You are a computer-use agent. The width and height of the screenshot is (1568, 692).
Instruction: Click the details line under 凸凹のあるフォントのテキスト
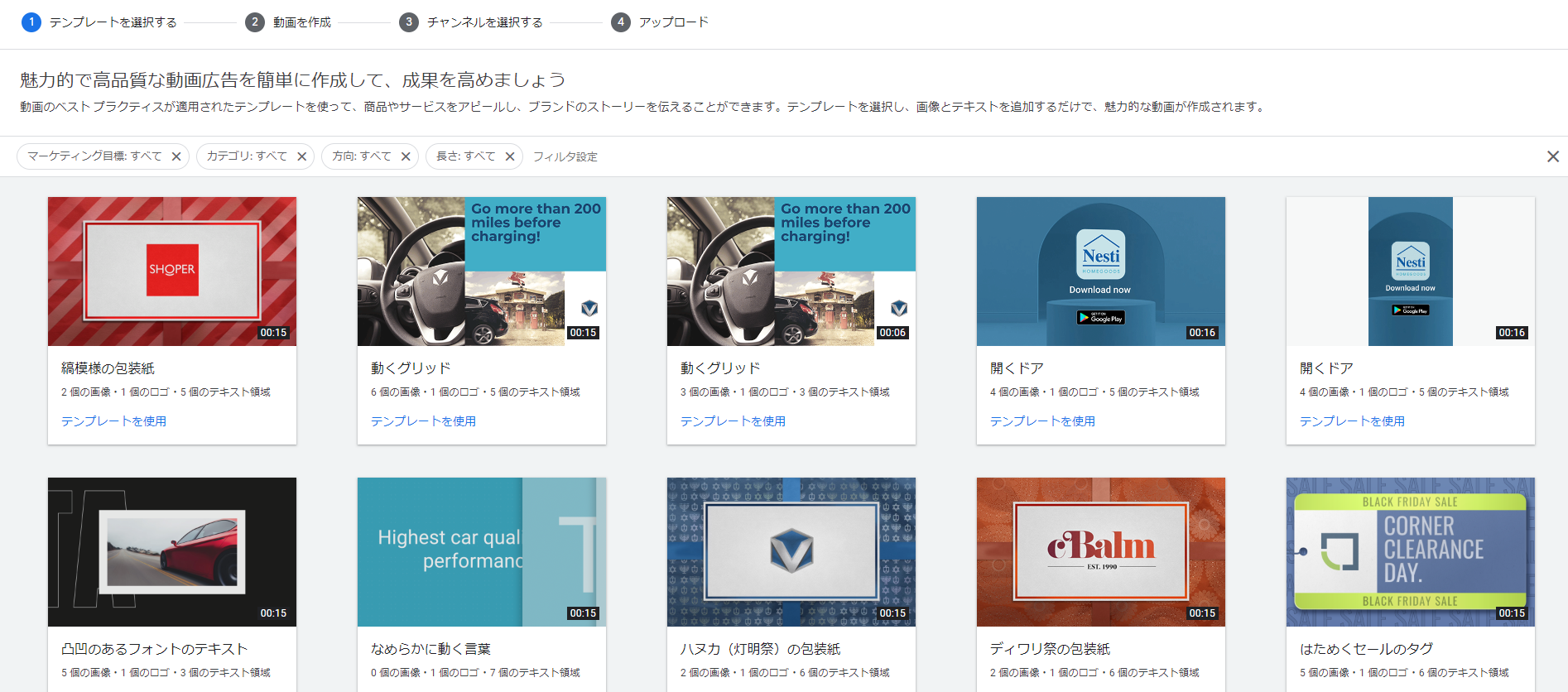coord(166,673)
